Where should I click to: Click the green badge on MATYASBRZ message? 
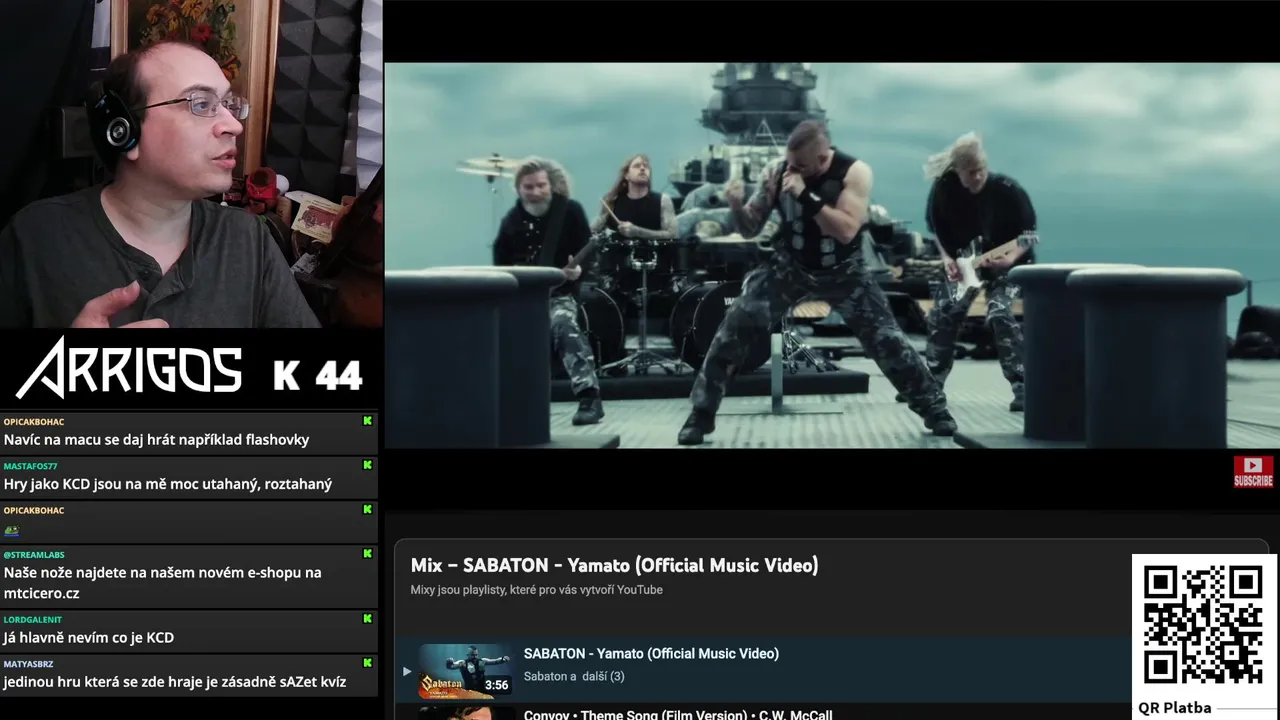pos(368,662)
